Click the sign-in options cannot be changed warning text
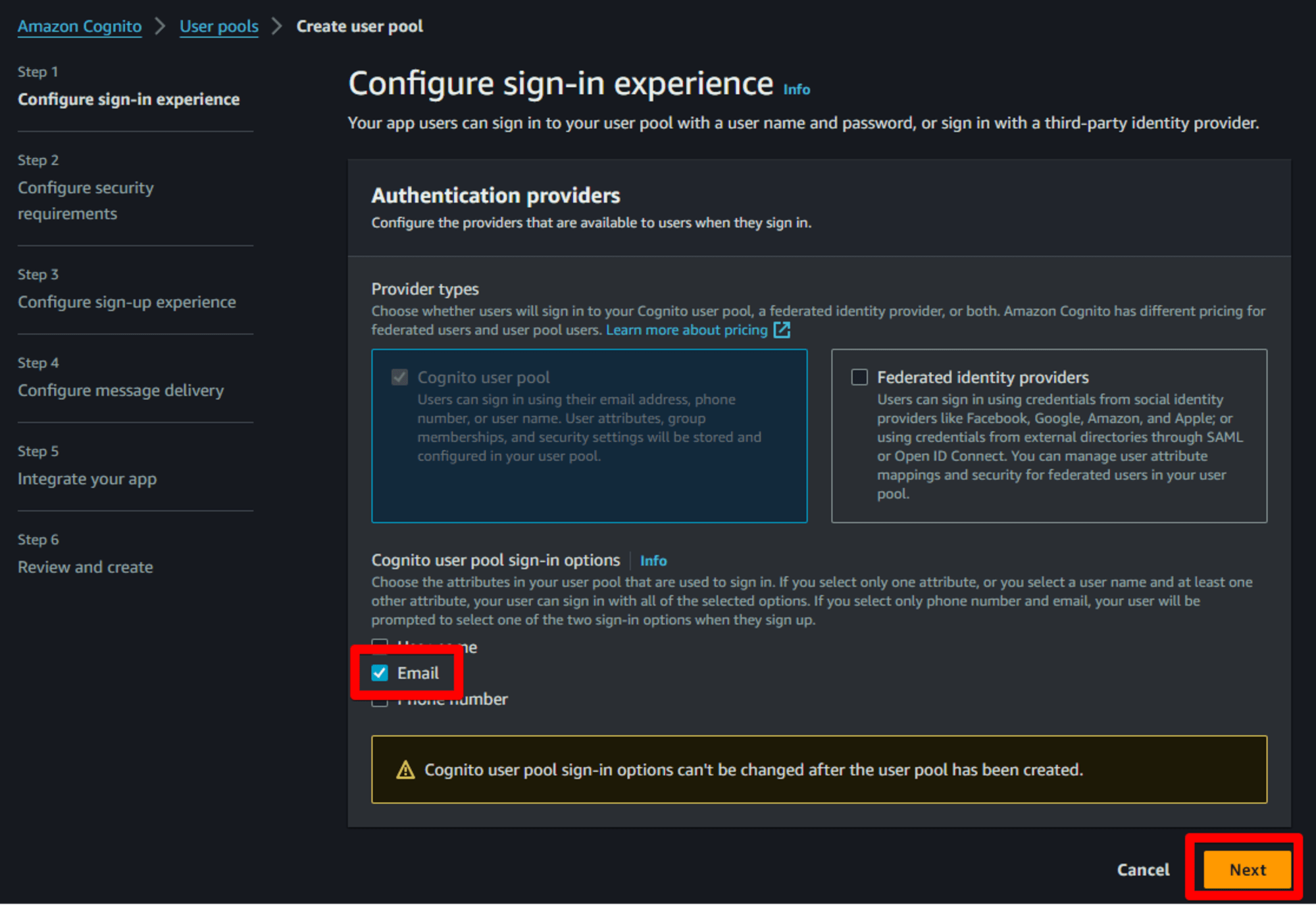This screenshot has width=1316, height=905. click(x=753, y=770)
